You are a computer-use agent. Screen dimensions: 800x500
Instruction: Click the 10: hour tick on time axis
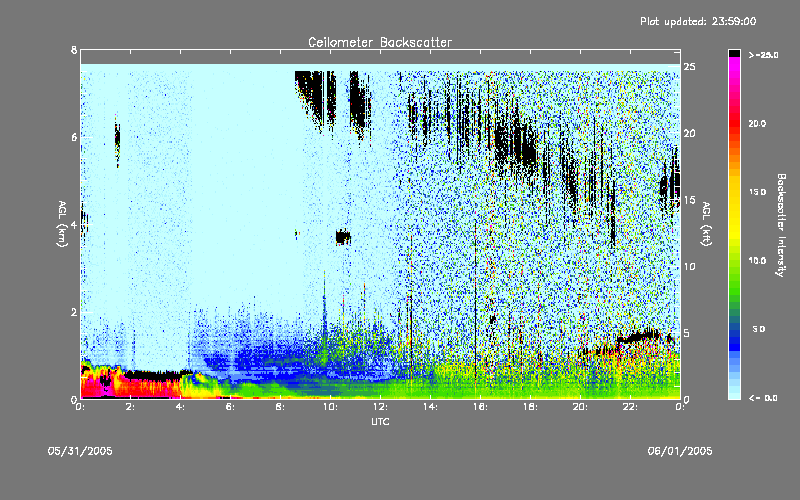click(x=330, y=407)
